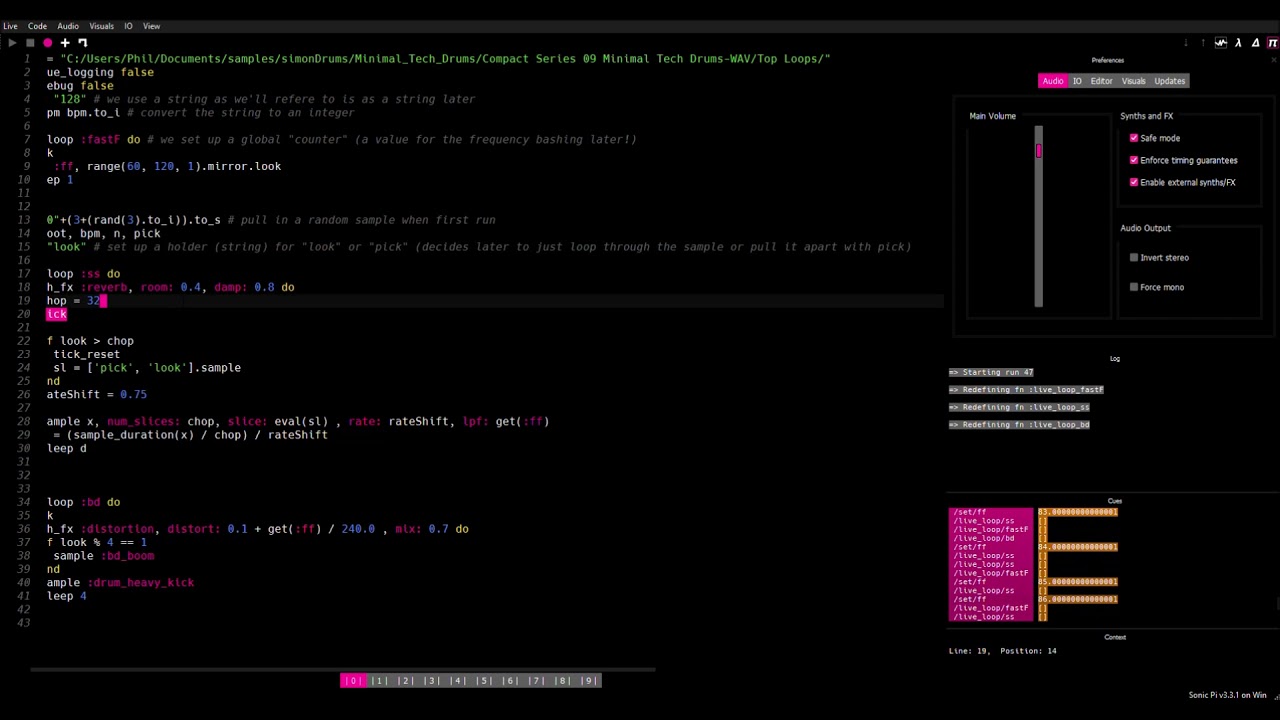Toggle the Scope waveform icon

1221,43
